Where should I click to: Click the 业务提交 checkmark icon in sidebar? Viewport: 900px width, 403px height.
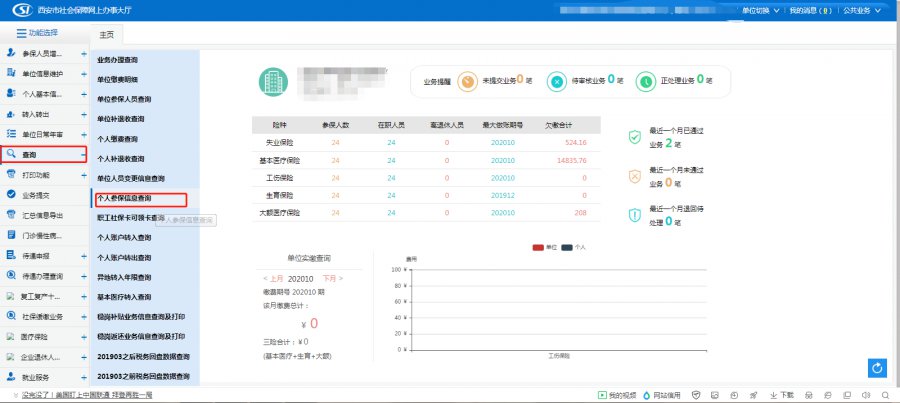tap(11, 195)
